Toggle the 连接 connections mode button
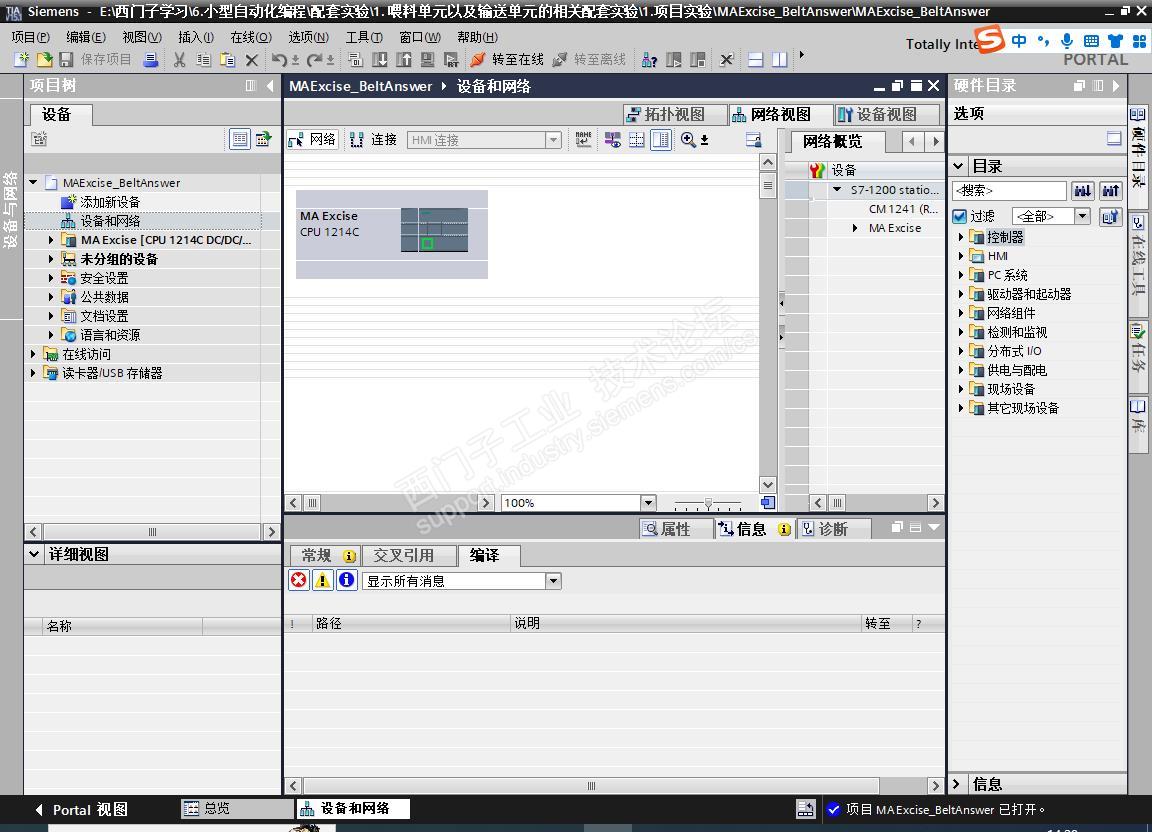 coord(374,140)
